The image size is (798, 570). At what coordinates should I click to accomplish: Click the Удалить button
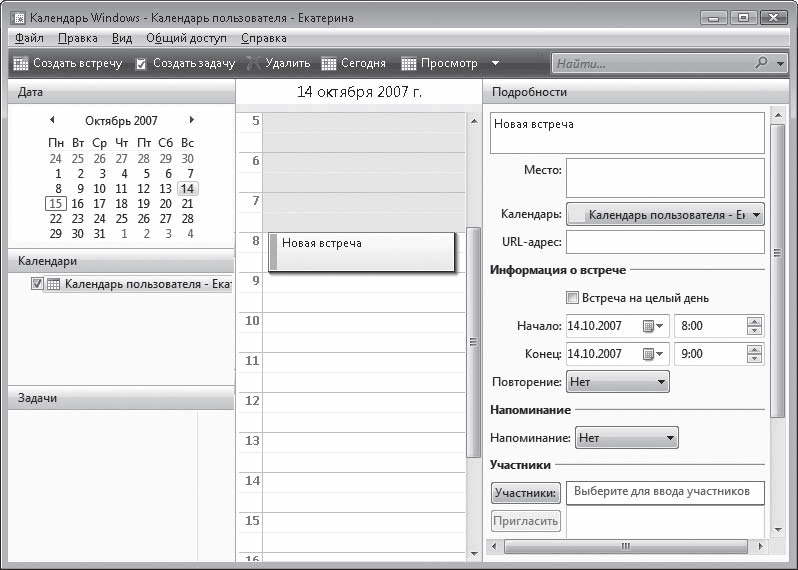(278, 64)
